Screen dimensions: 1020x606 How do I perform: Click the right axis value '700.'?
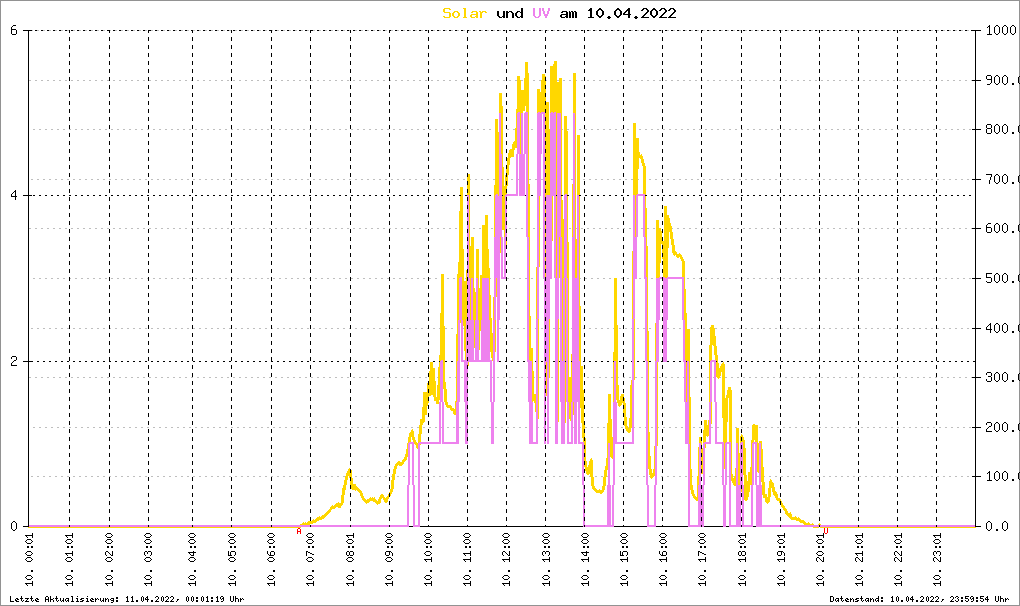[x=1002, y=179]
